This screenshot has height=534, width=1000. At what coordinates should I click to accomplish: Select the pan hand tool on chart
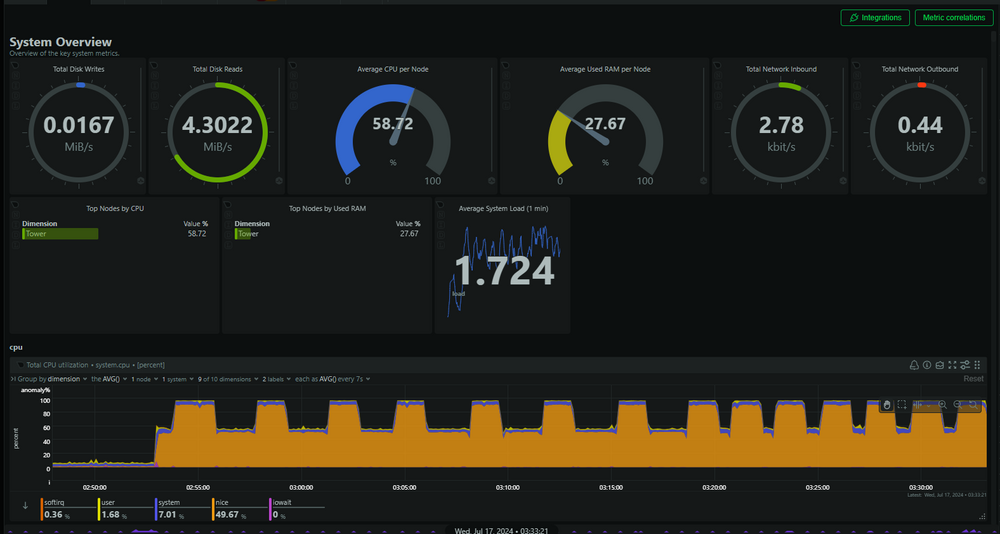886,404
